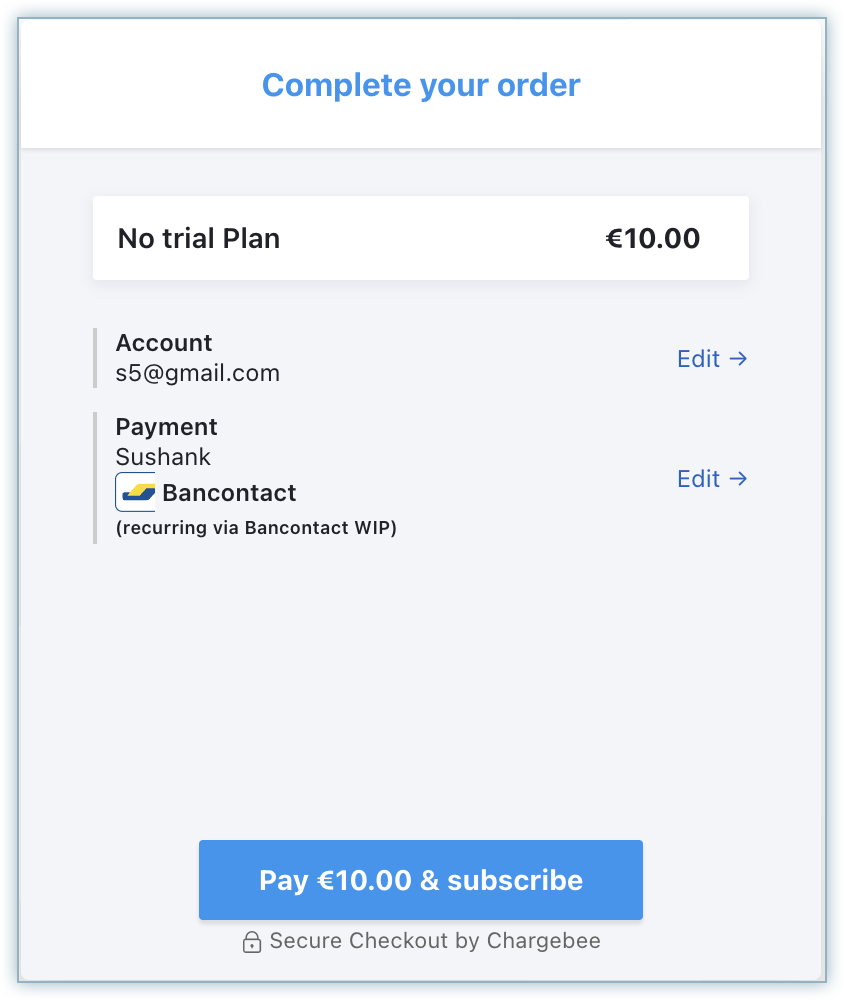Edit the Payment method
This screenshot has width=844, height=1000.
(x=699, y=479)
